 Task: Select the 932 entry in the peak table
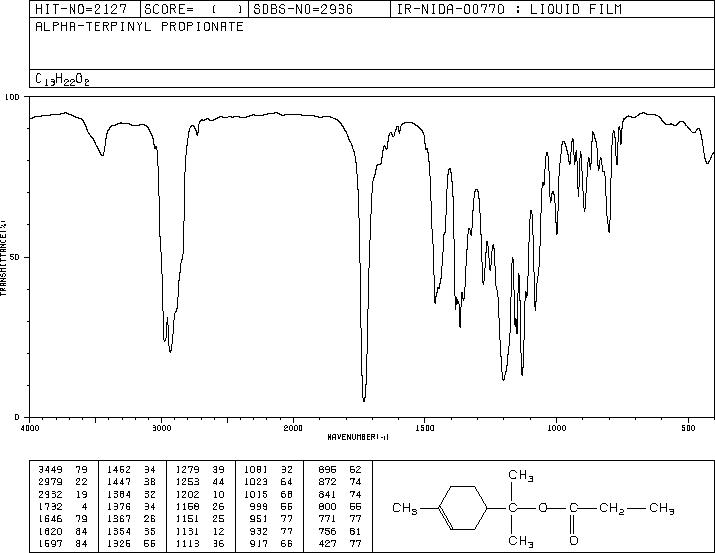[259, 531]
